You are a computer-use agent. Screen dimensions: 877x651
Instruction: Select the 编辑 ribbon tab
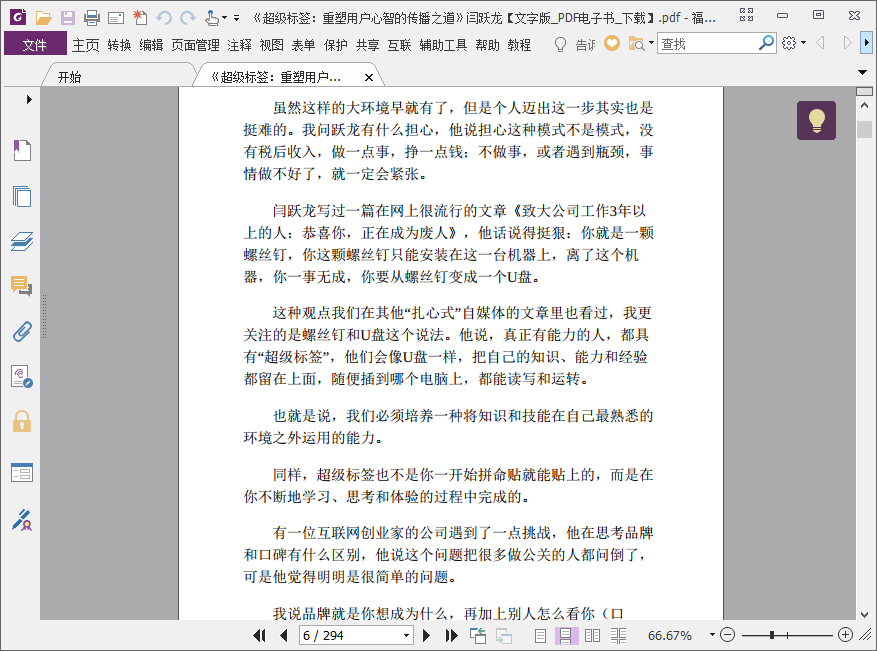point(151,45)
